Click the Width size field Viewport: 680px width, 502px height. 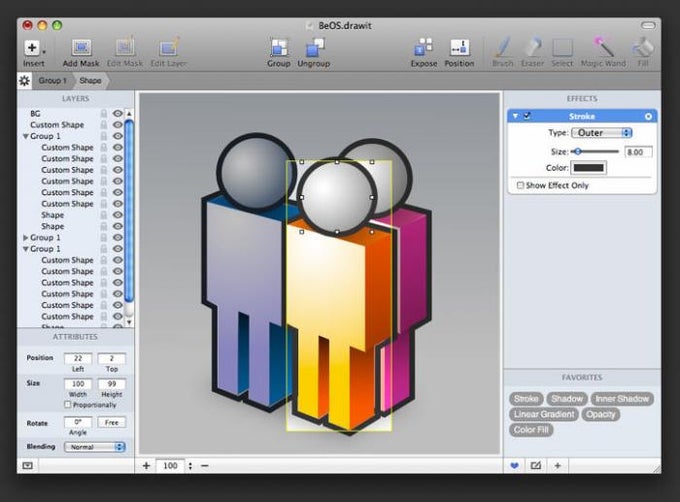pos(78,384)
